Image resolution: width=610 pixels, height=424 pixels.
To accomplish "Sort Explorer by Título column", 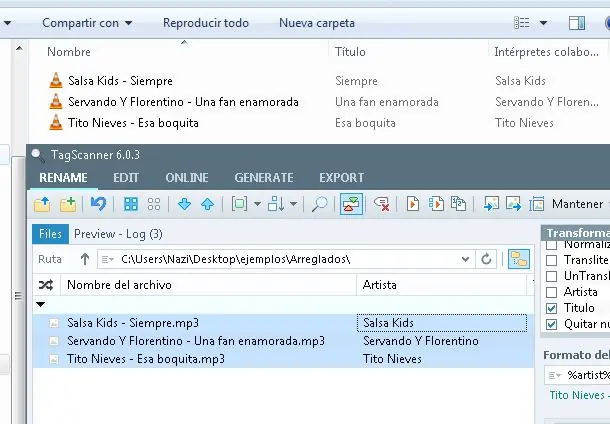I will [x=351, y=52].
